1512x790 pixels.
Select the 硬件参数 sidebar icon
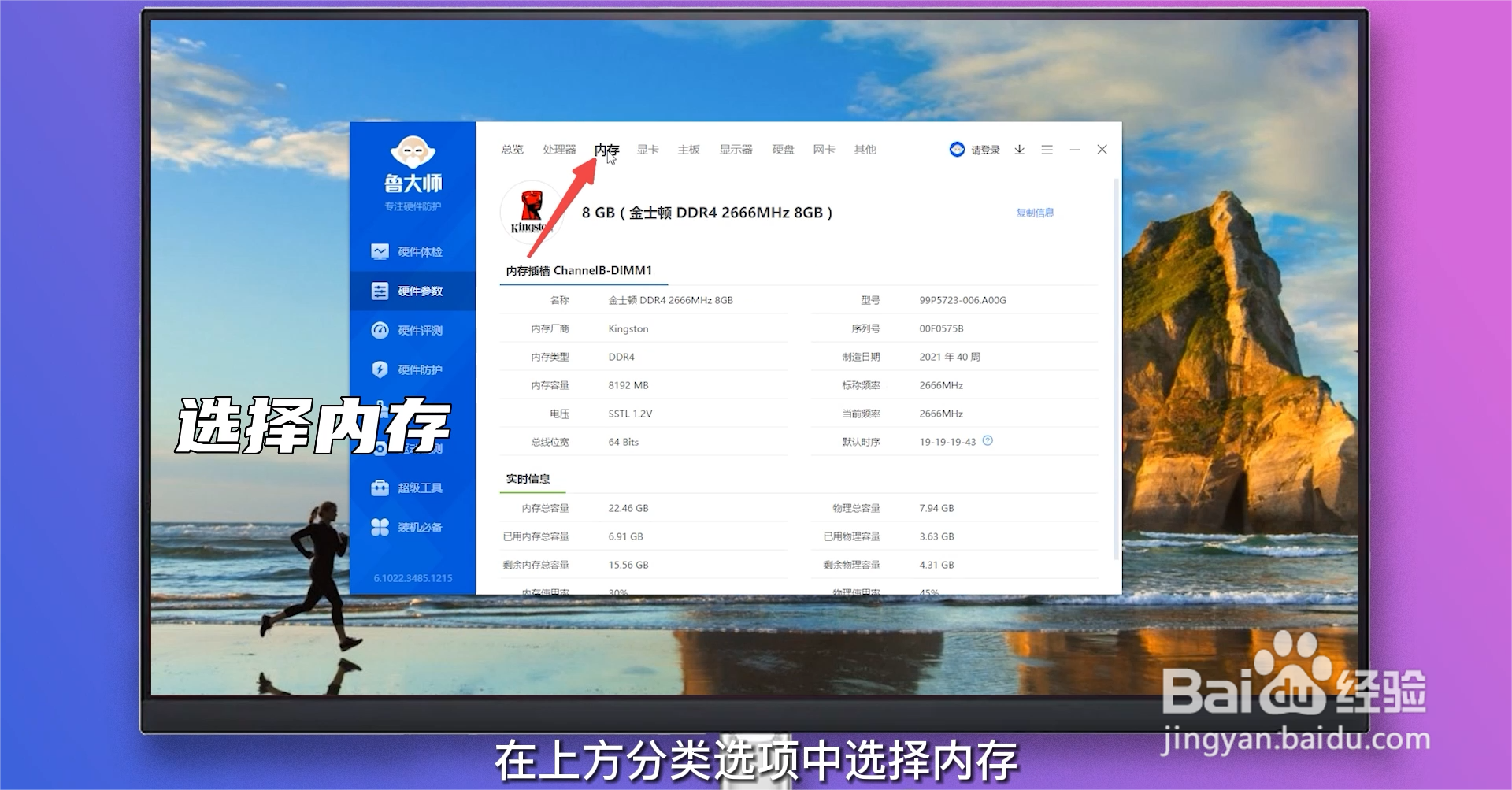pos(380,291)
